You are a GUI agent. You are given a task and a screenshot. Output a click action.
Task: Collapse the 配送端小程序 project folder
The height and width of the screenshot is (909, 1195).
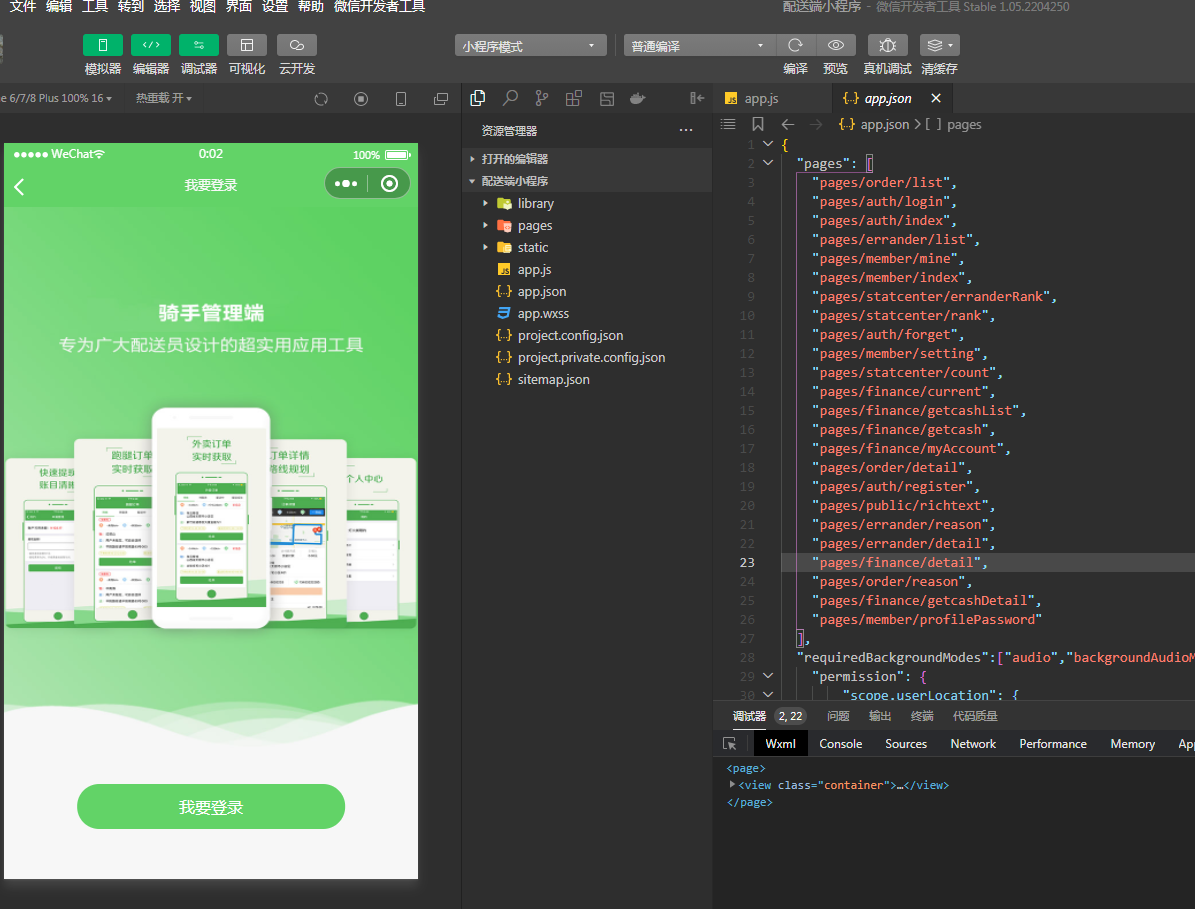click(472, 181)
